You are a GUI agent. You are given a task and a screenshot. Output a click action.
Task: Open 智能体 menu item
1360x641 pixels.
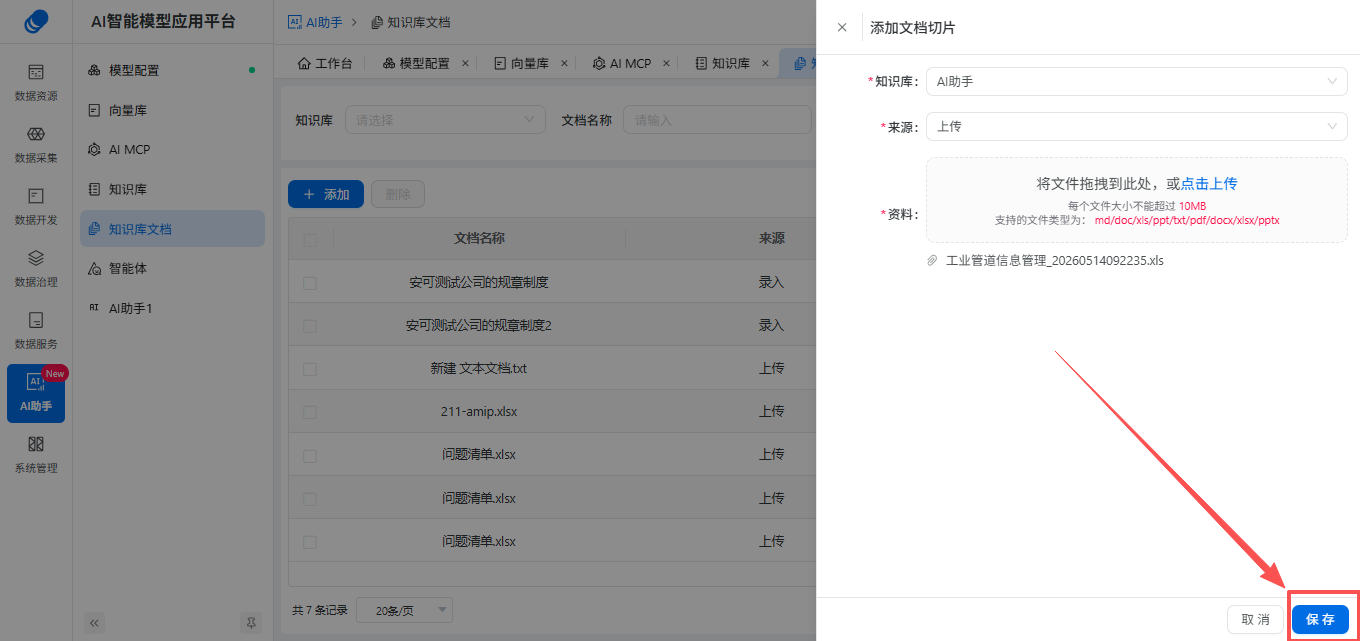click(172, 268)
